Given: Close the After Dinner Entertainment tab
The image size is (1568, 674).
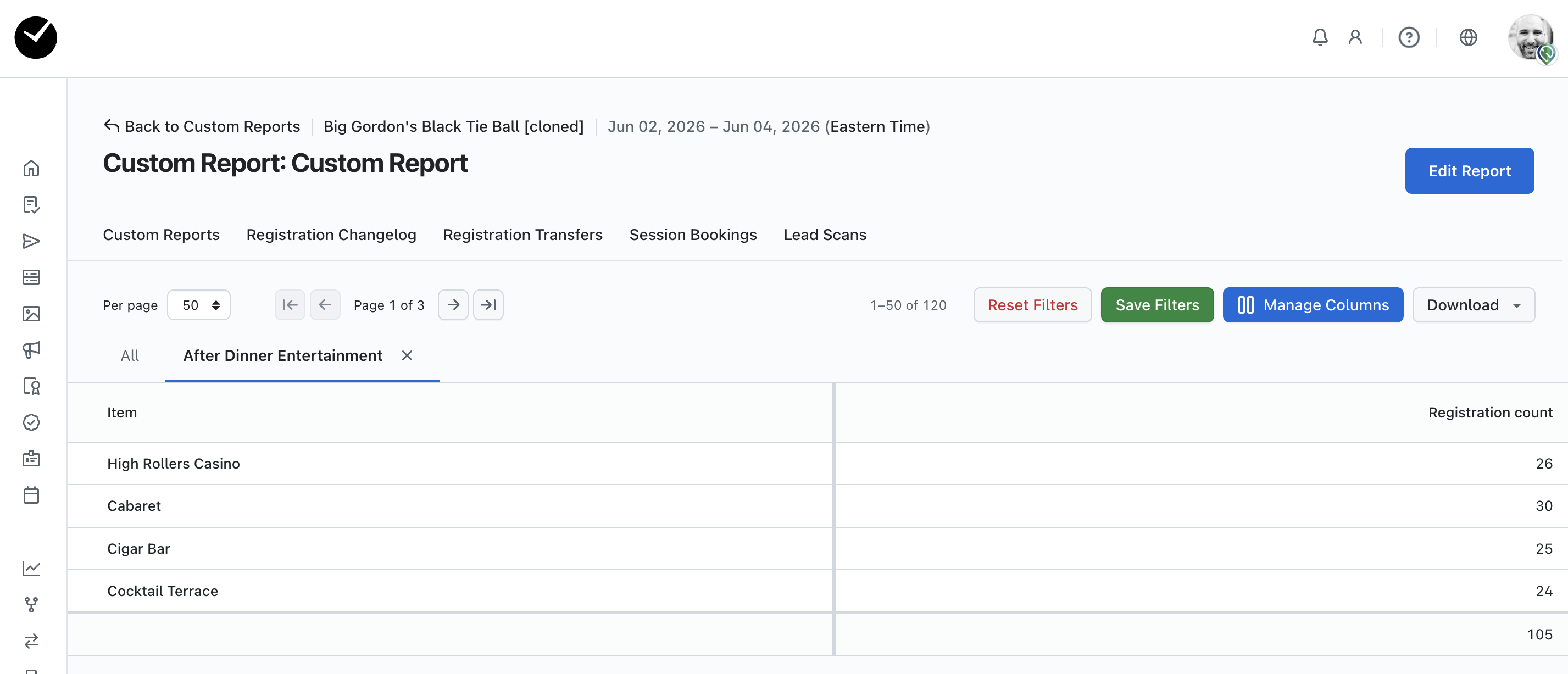Looking at the screenshot, I should click(x=407, y=355).
